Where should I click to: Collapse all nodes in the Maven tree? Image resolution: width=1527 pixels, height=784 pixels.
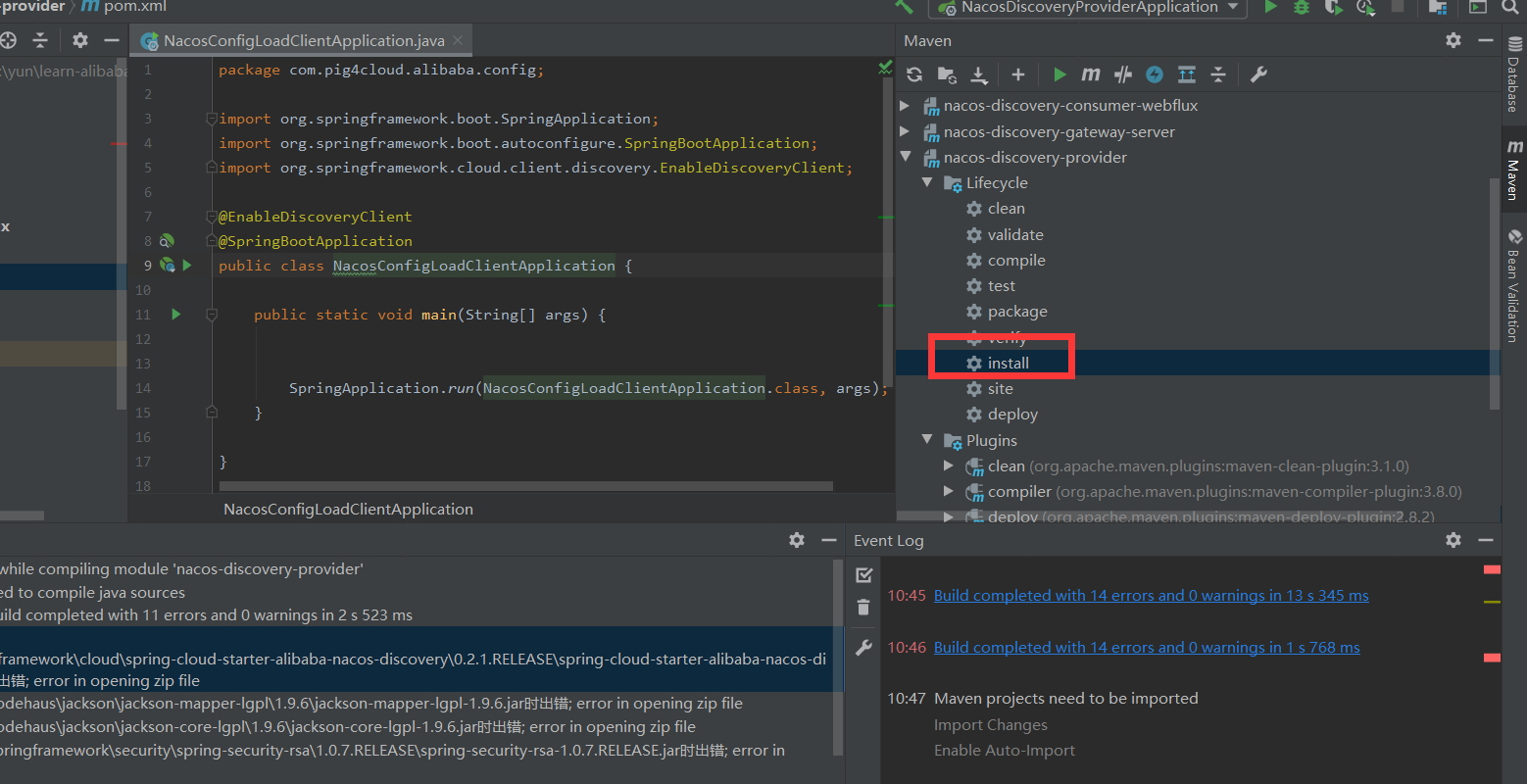click(1219, 73)
